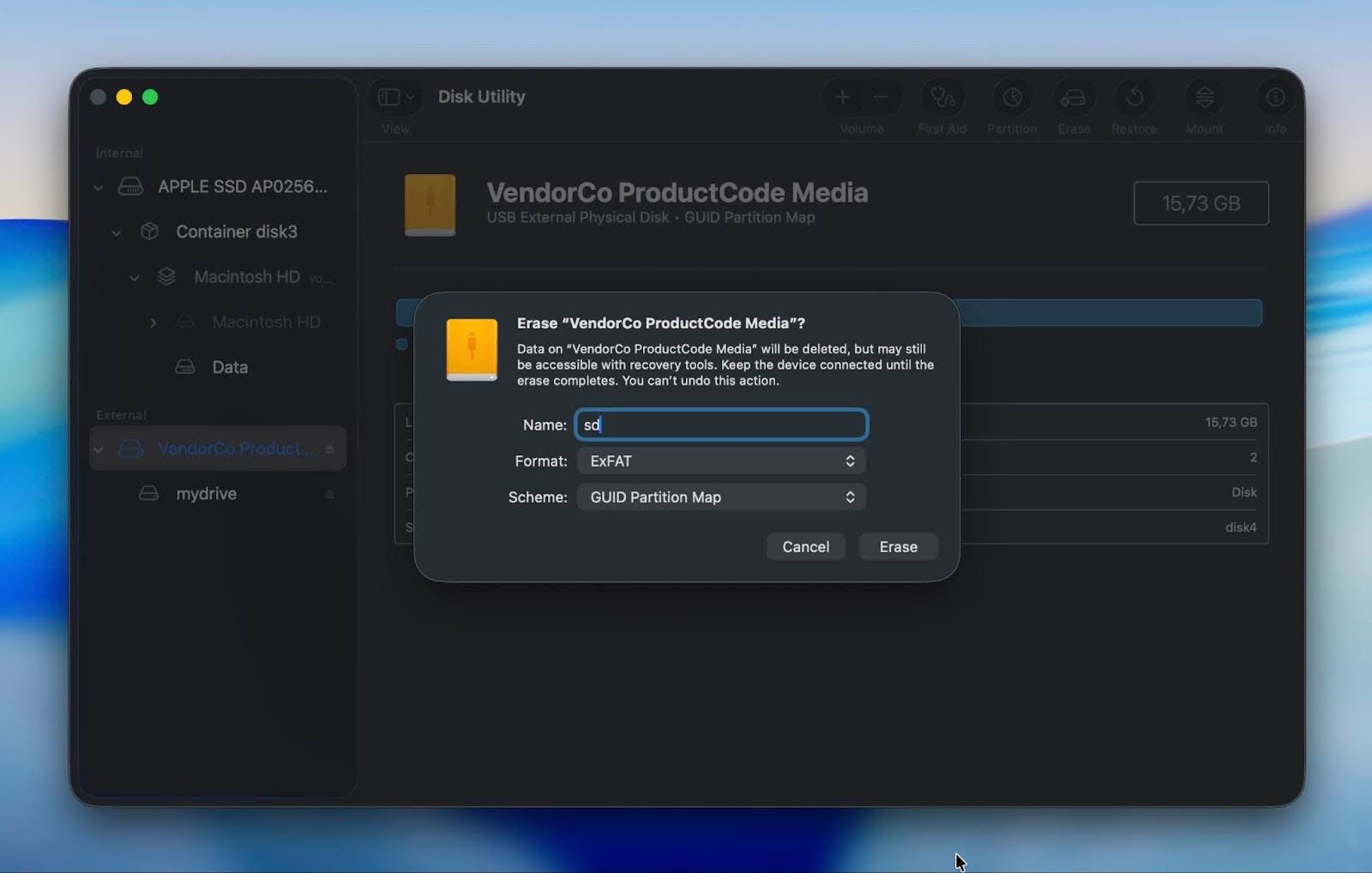Click the remove Volume minus icon
Viewport: 1372px width, 873px height.
[x=881, y=97]
